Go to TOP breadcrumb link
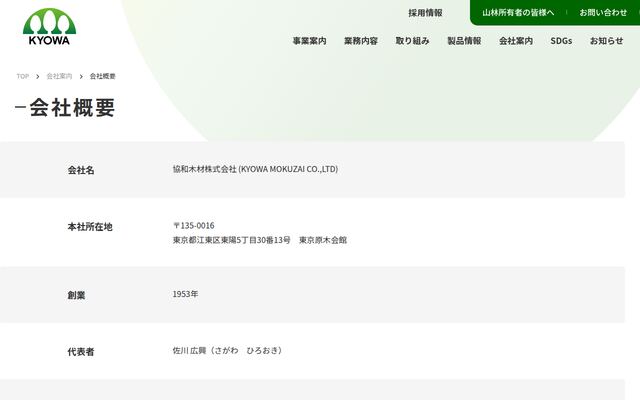Screen dimensions: 640x400 (x=22, y=76)
